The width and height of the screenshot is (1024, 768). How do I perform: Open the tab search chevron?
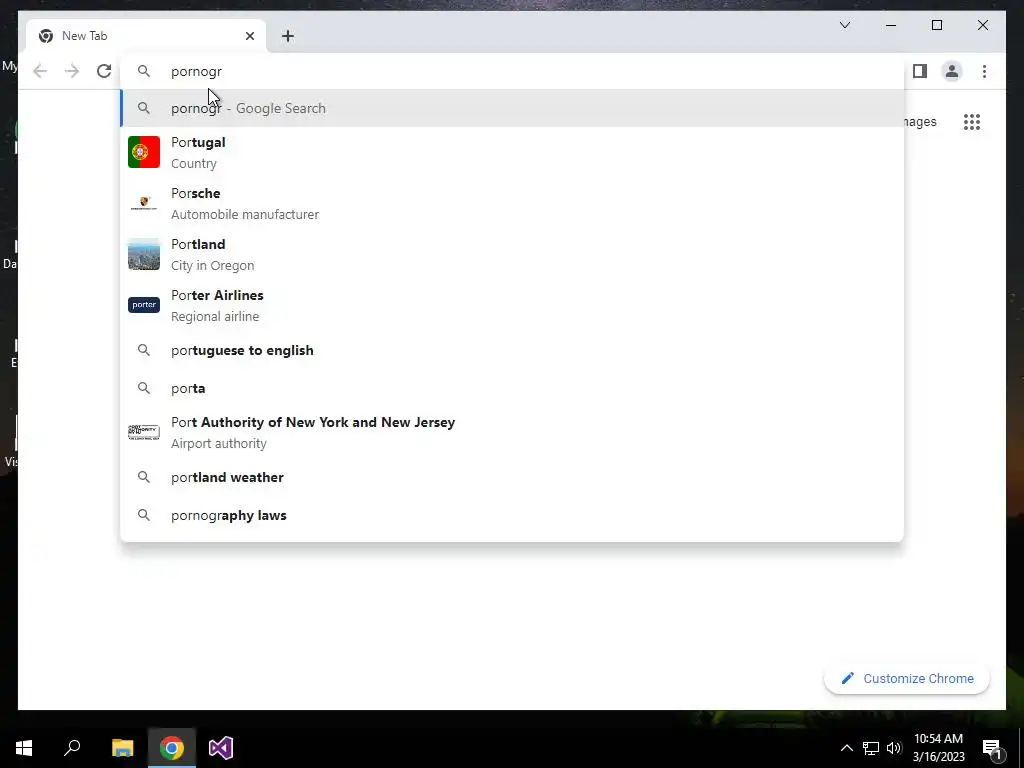click(x=844, y=25)
